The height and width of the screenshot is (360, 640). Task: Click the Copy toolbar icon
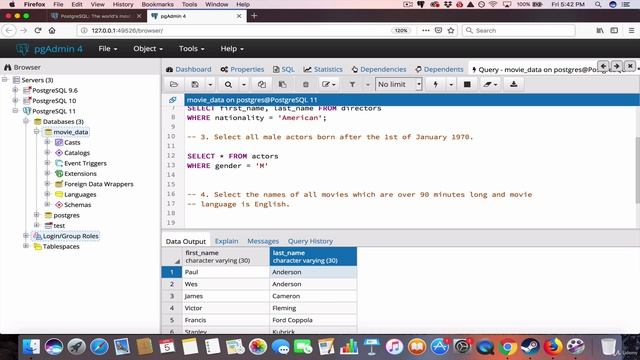tap(262, 84)
